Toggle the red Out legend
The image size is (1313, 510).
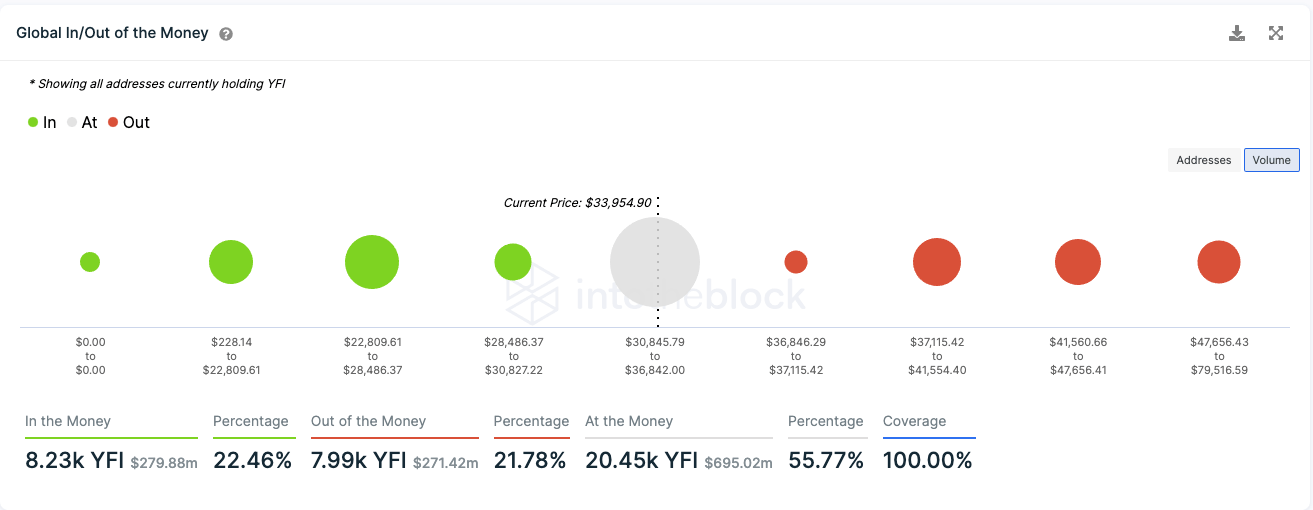(129, 123)
